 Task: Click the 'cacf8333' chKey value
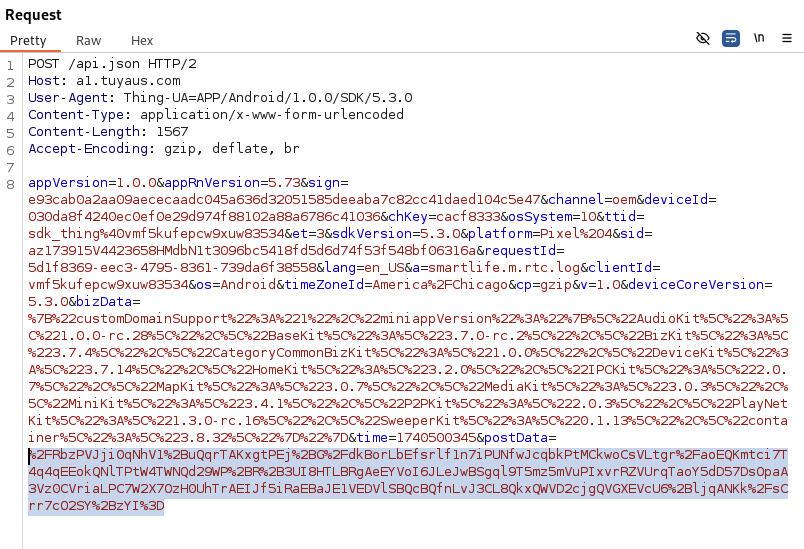pyautogui.click(x=468, y=216)
